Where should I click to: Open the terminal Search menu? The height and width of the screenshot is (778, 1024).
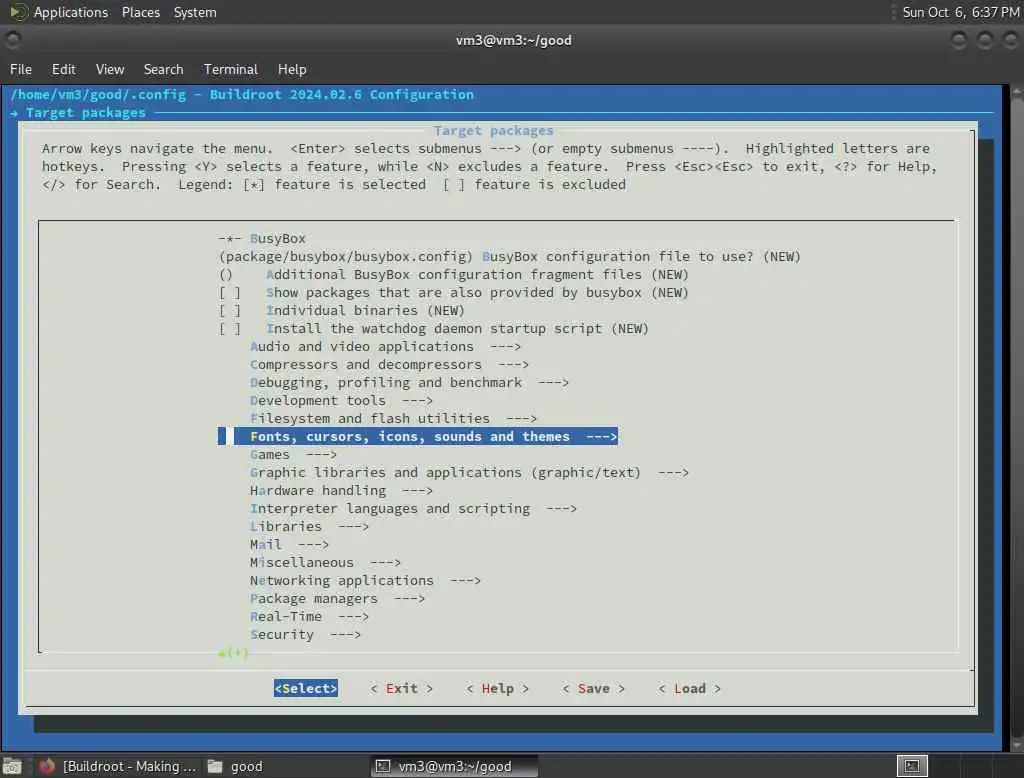(x=163, y=69)
